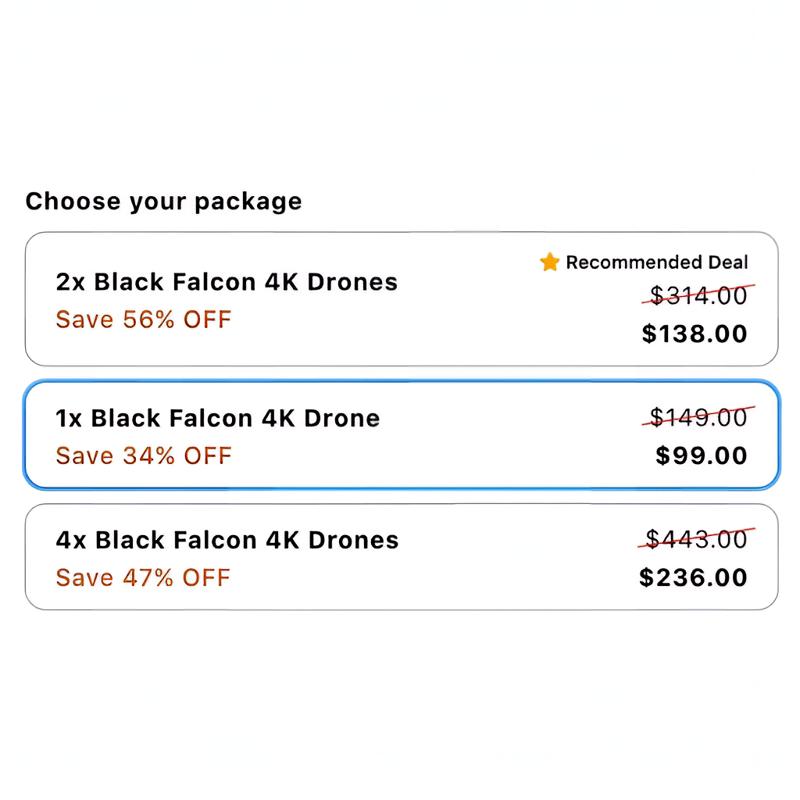Click the crossed-out $443.00 original price
The image size is (800, 800).
click(696, 540)
